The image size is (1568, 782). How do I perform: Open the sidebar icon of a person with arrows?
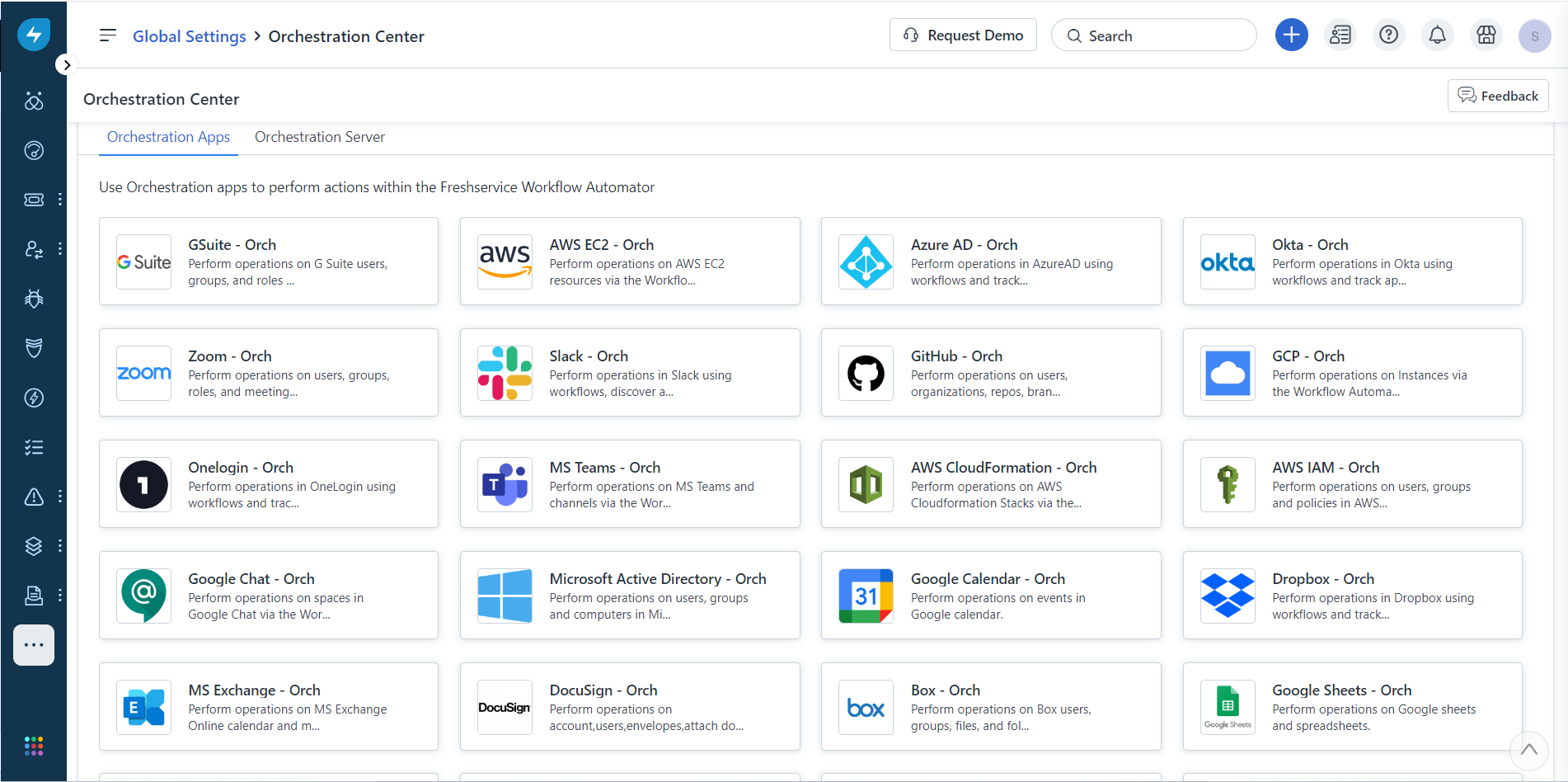[x=34, y=249]
